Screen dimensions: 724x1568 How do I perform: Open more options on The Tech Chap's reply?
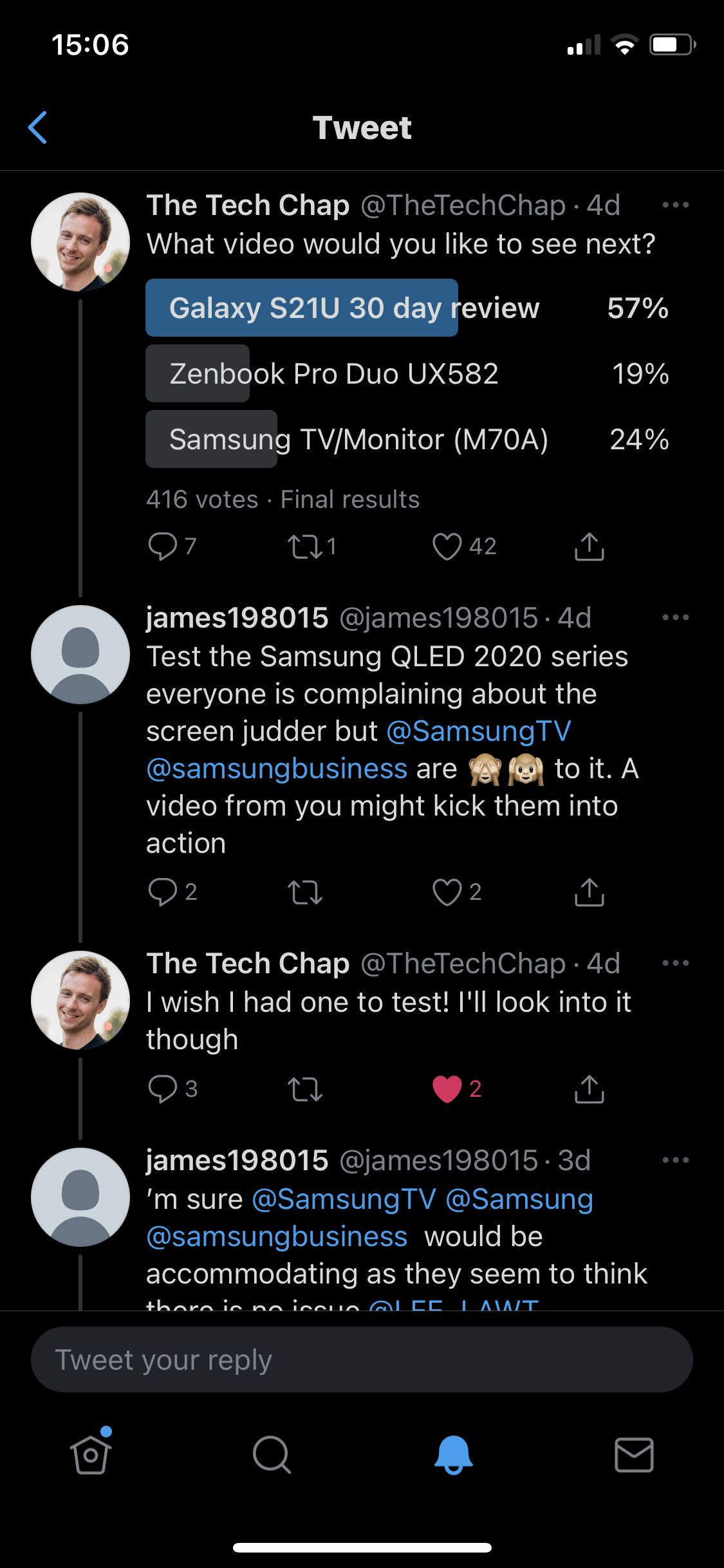pyautogui.click(x=675, y=962)
